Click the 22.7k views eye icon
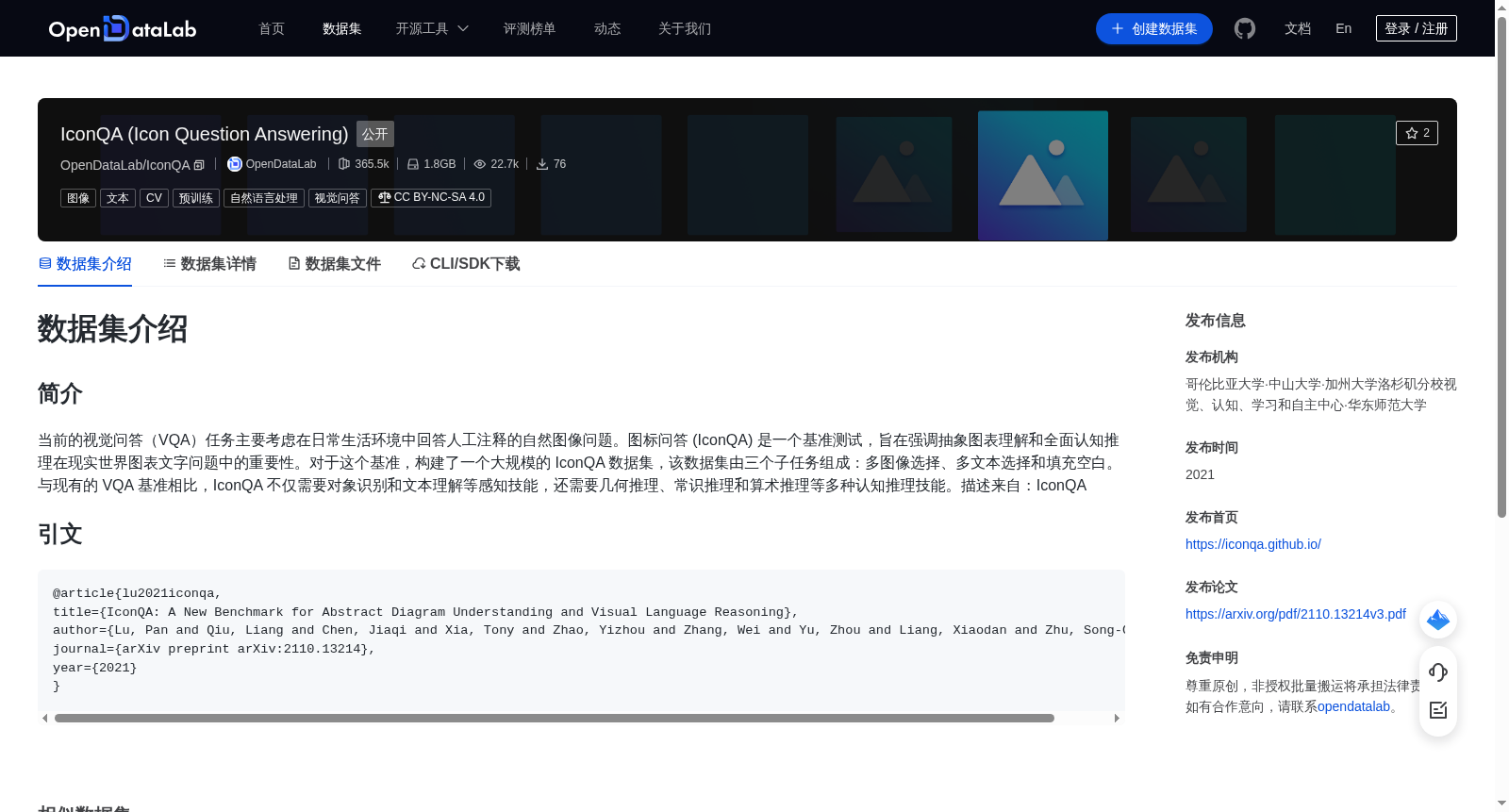This screenshot has width=1509, height=812. tap(480, 164)
